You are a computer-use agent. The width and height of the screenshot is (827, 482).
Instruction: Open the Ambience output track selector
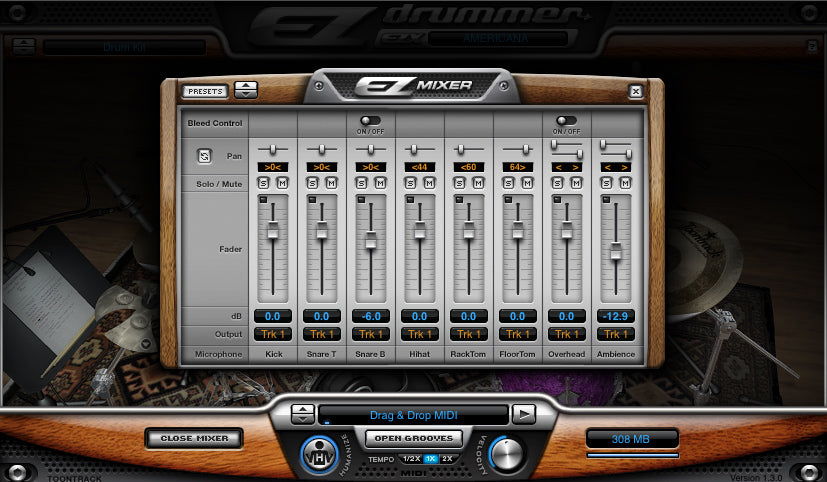click(x=615, y=334)
